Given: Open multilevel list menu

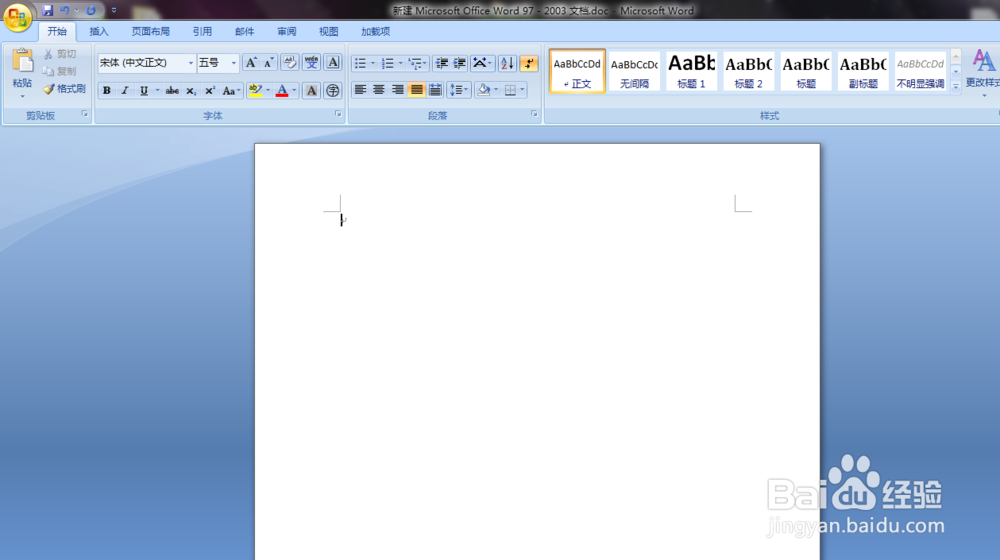Looking at the screenshot, I should click(418, 63).
